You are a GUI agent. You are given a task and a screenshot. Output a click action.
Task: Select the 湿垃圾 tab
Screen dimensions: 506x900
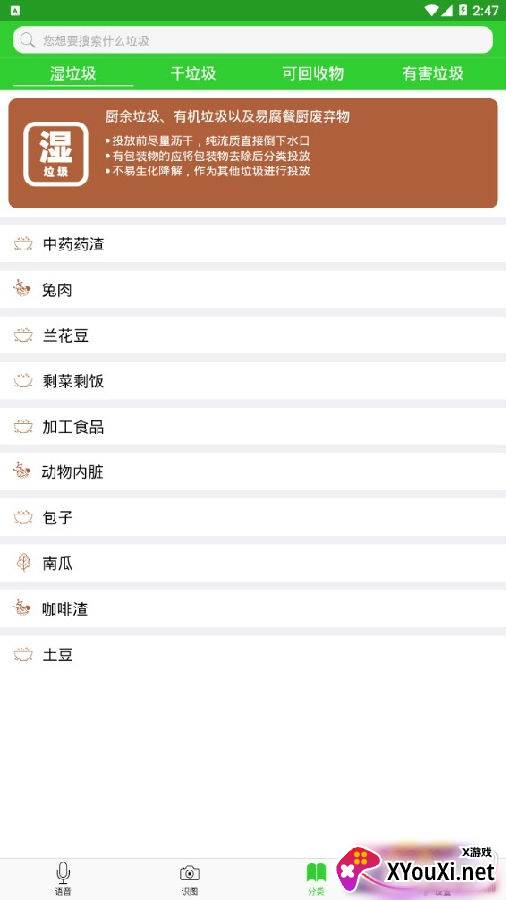tap(73, 73)
